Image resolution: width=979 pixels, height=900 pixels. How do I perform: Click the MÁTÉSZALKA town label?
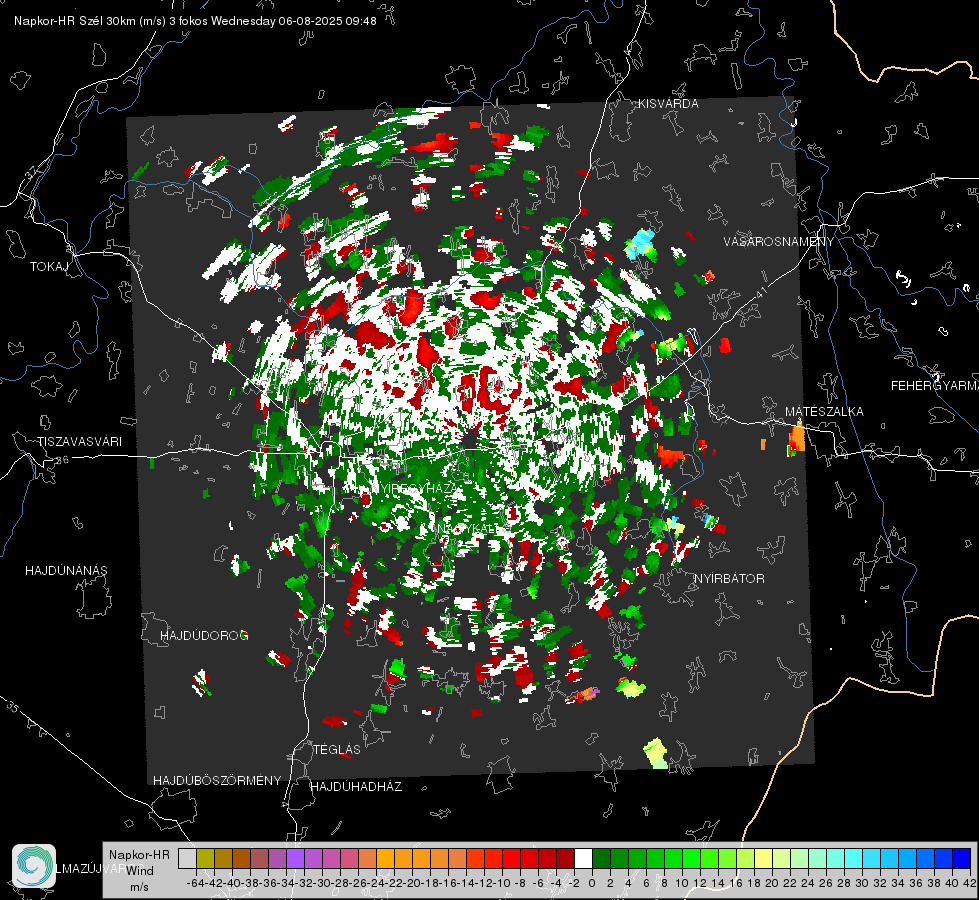tap(824, 411)
